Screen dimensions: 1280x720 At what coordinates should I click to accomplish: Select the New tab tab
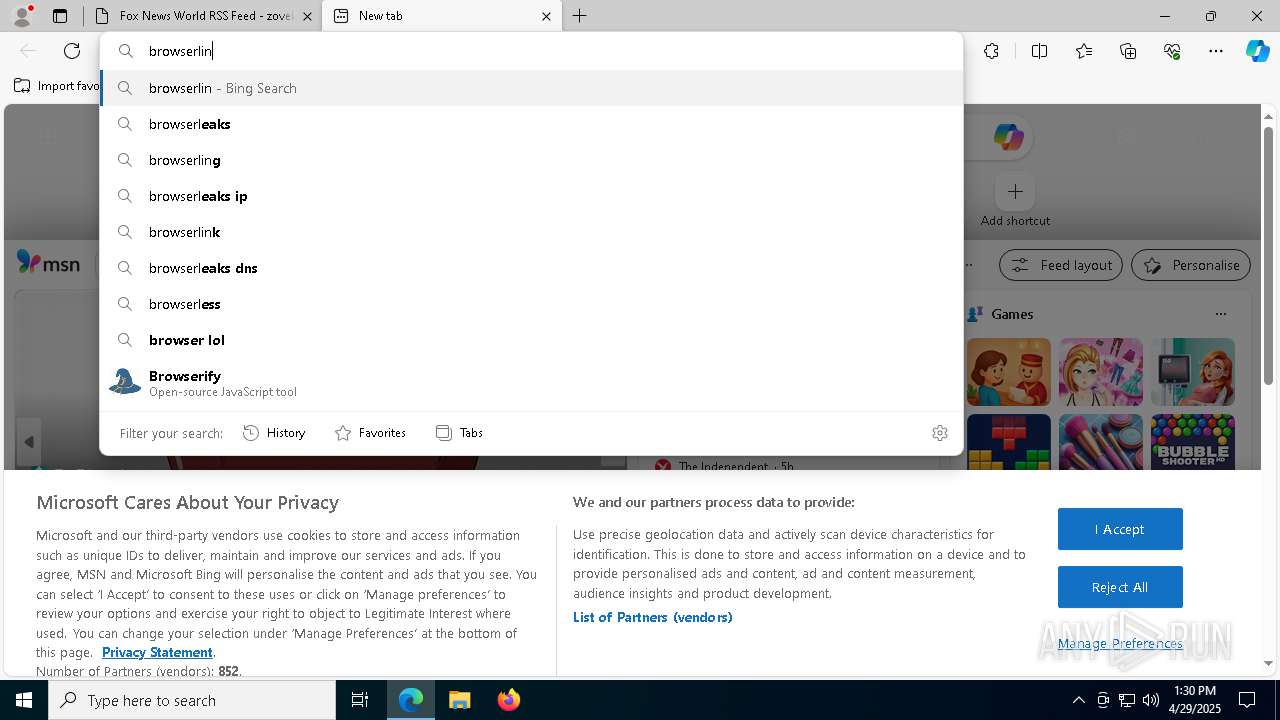tap(442, 16)
